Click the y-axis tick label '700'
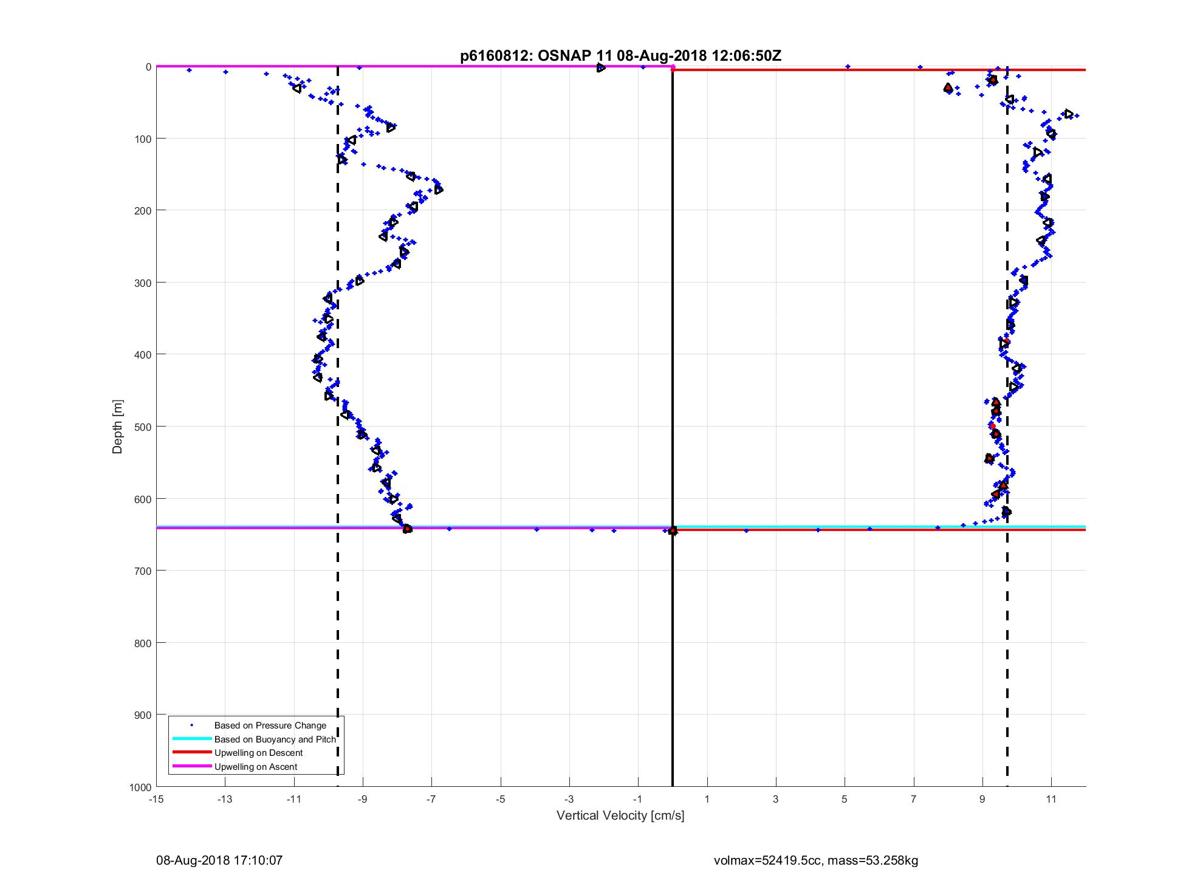The image size is (1200, 885). coord(142,571)
